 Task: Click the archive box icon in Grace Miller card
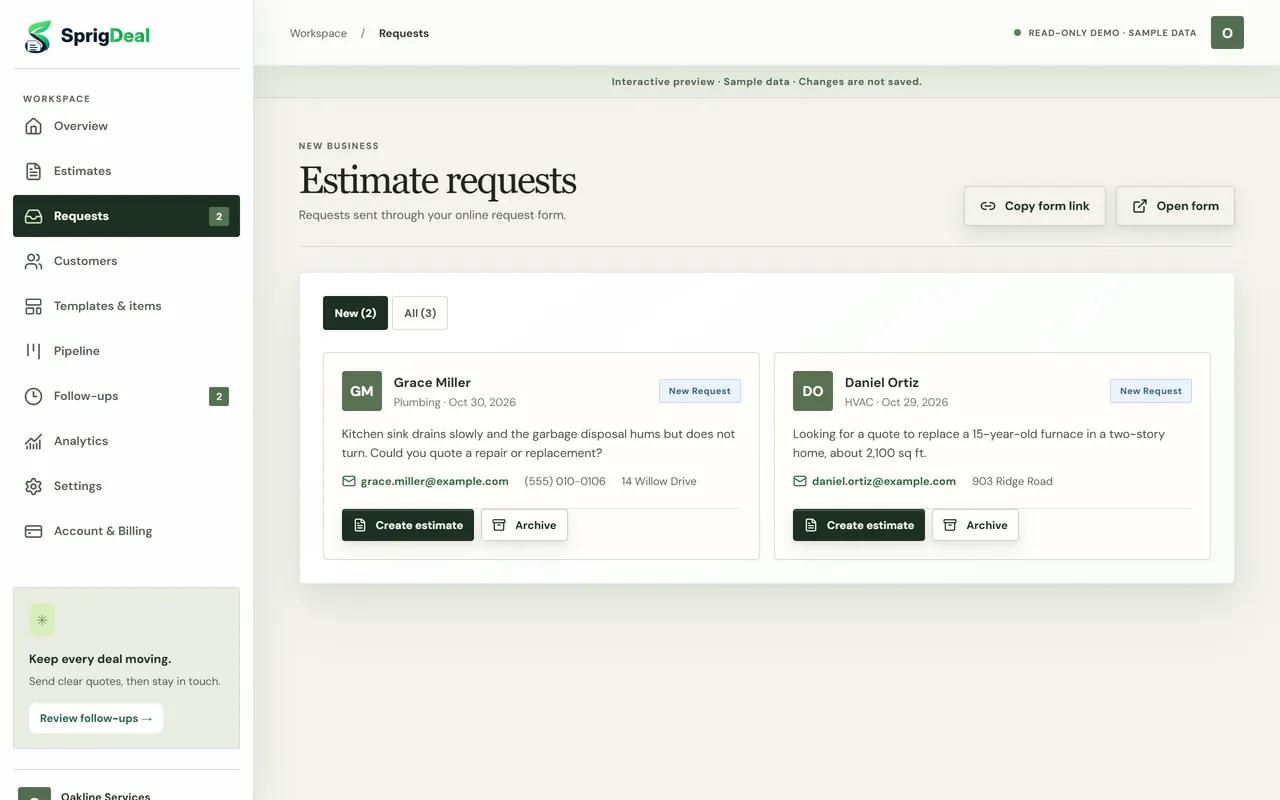[x=499, y=525]
